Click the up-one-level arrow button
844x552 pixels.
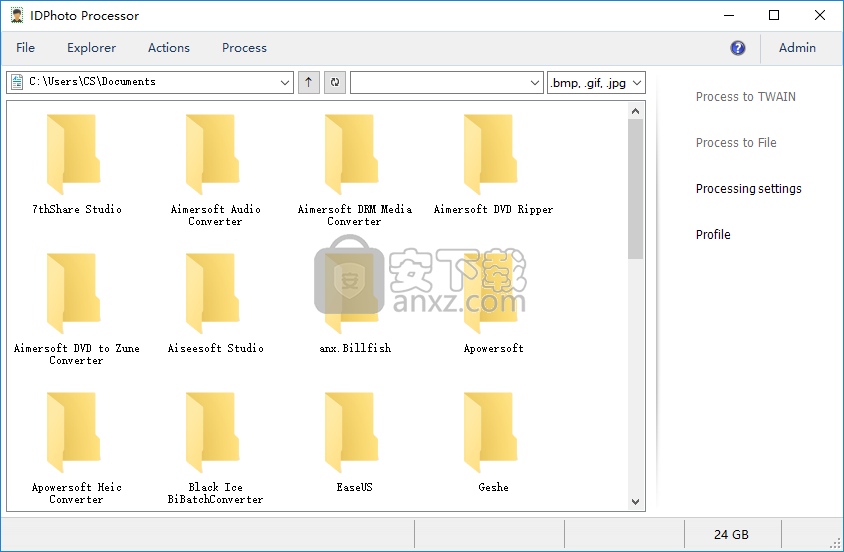[x=308, y=82]
